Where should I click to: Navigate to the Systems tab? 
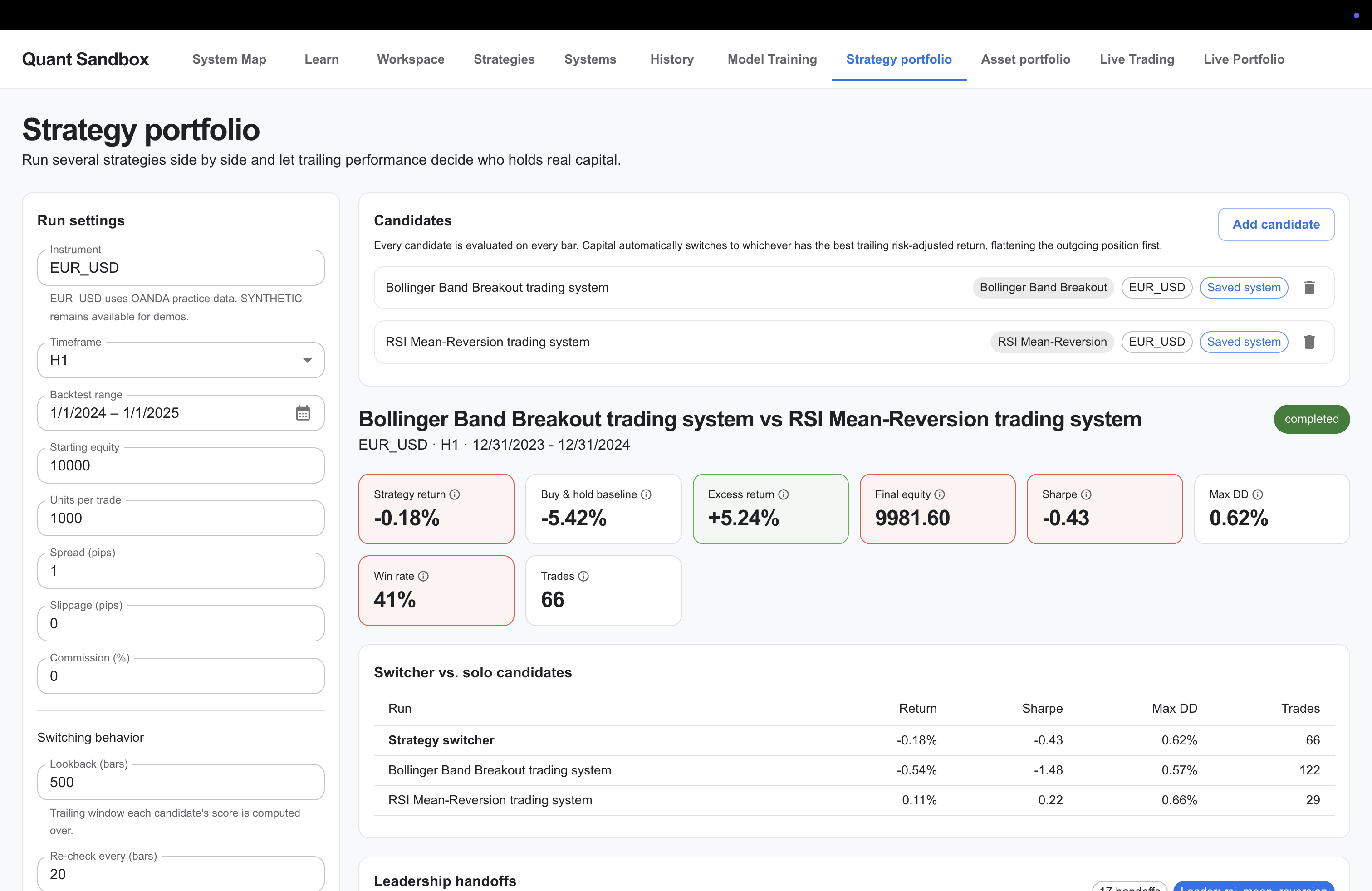[590, 59]
